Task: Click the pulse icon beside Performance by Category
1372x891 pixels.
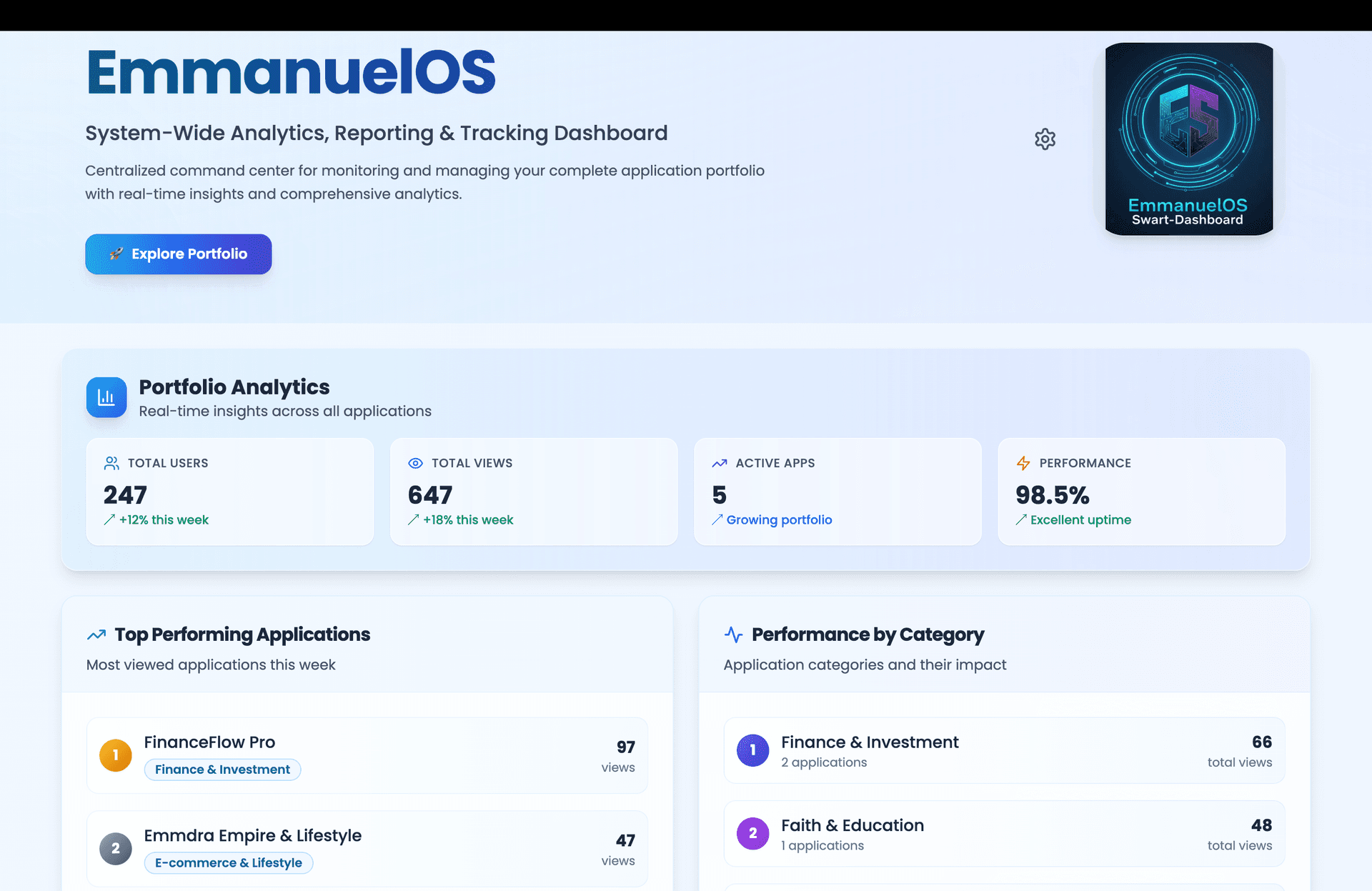Action: [x=733, y=634]
